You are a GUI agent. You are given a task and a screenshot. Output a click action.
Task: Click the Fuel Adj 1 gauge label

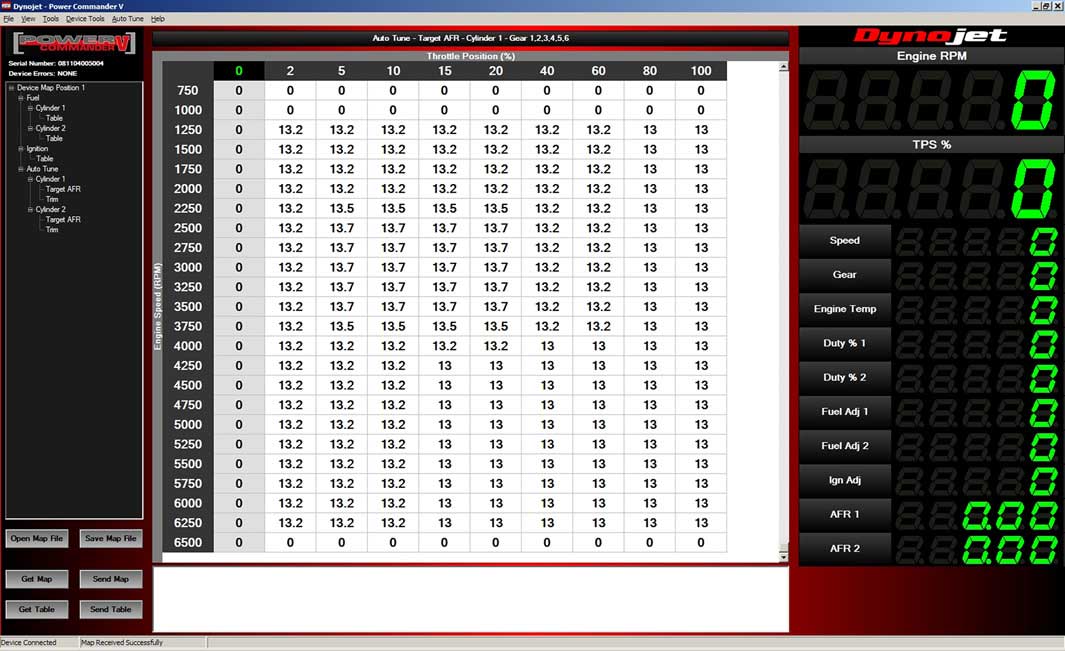[845, 412]
